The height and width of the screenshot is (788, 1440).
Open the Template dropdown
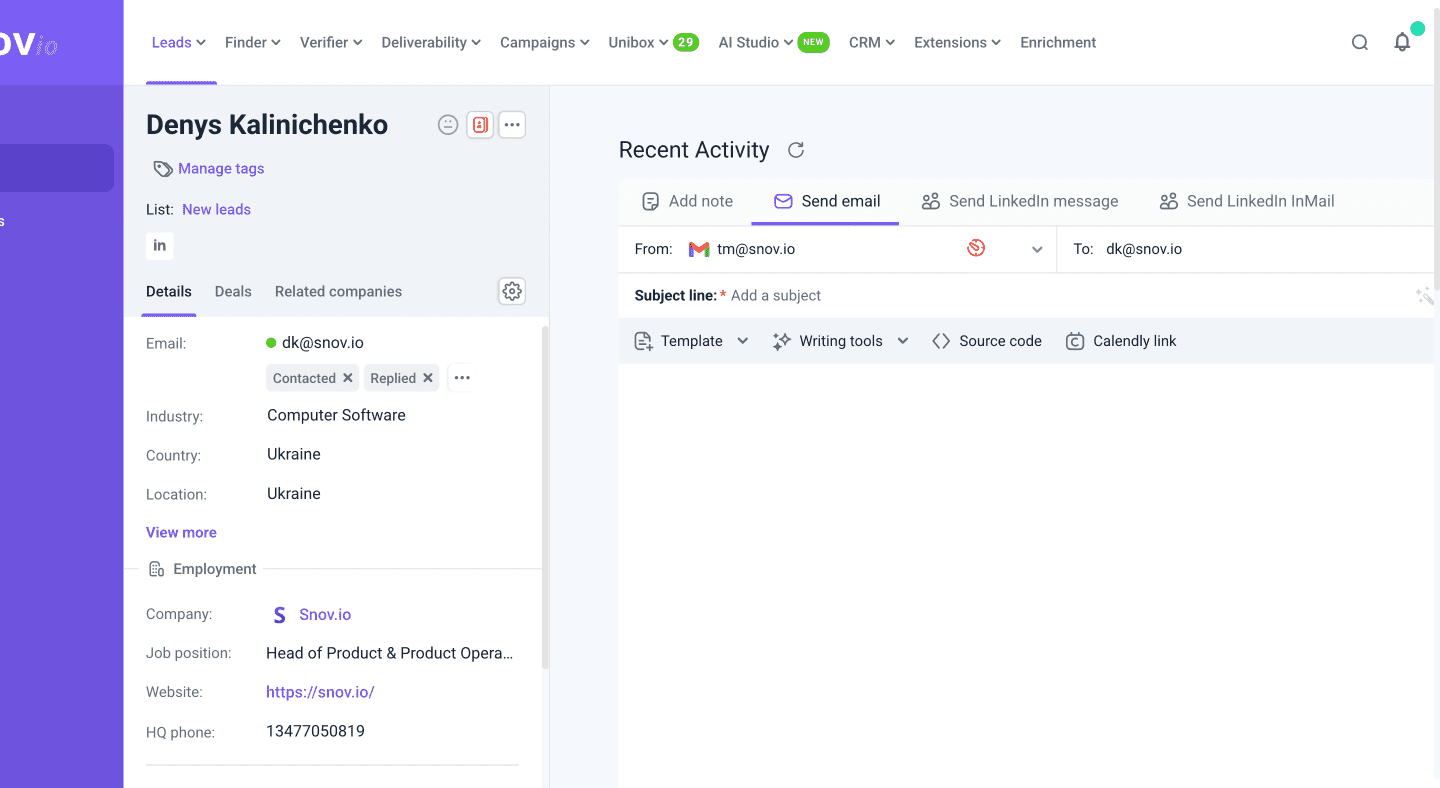pos(692,341)
